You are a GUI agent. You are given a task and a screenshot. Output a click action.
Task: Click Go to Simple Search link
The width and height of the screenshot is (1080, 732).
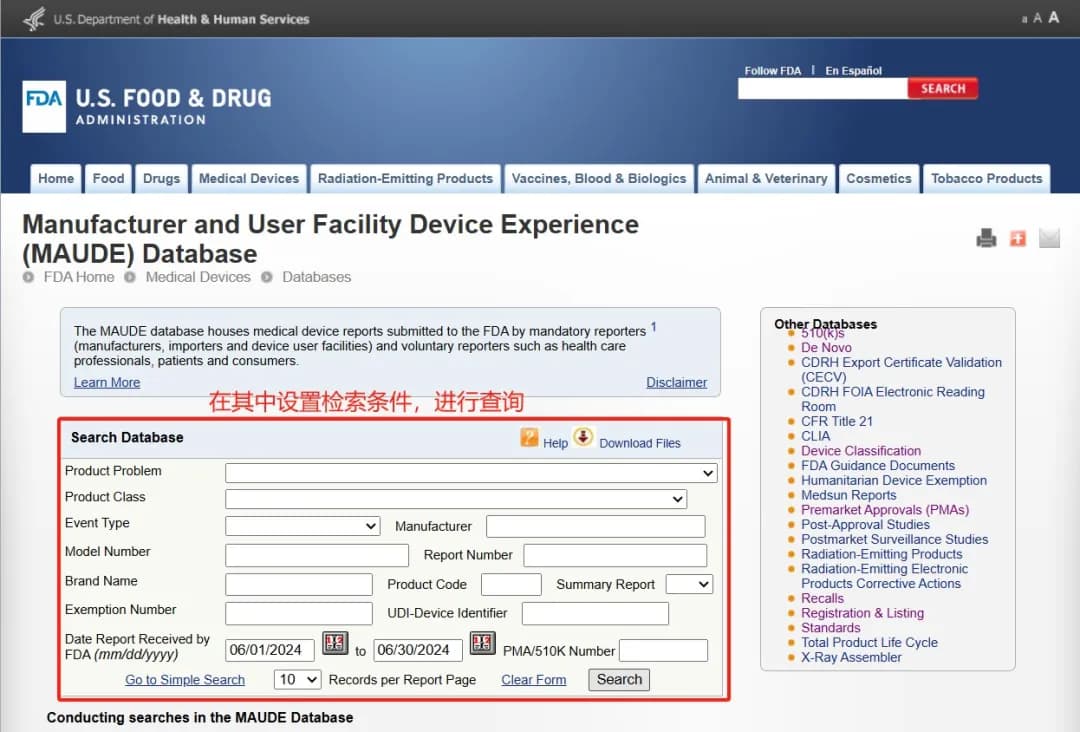(185, 680)
